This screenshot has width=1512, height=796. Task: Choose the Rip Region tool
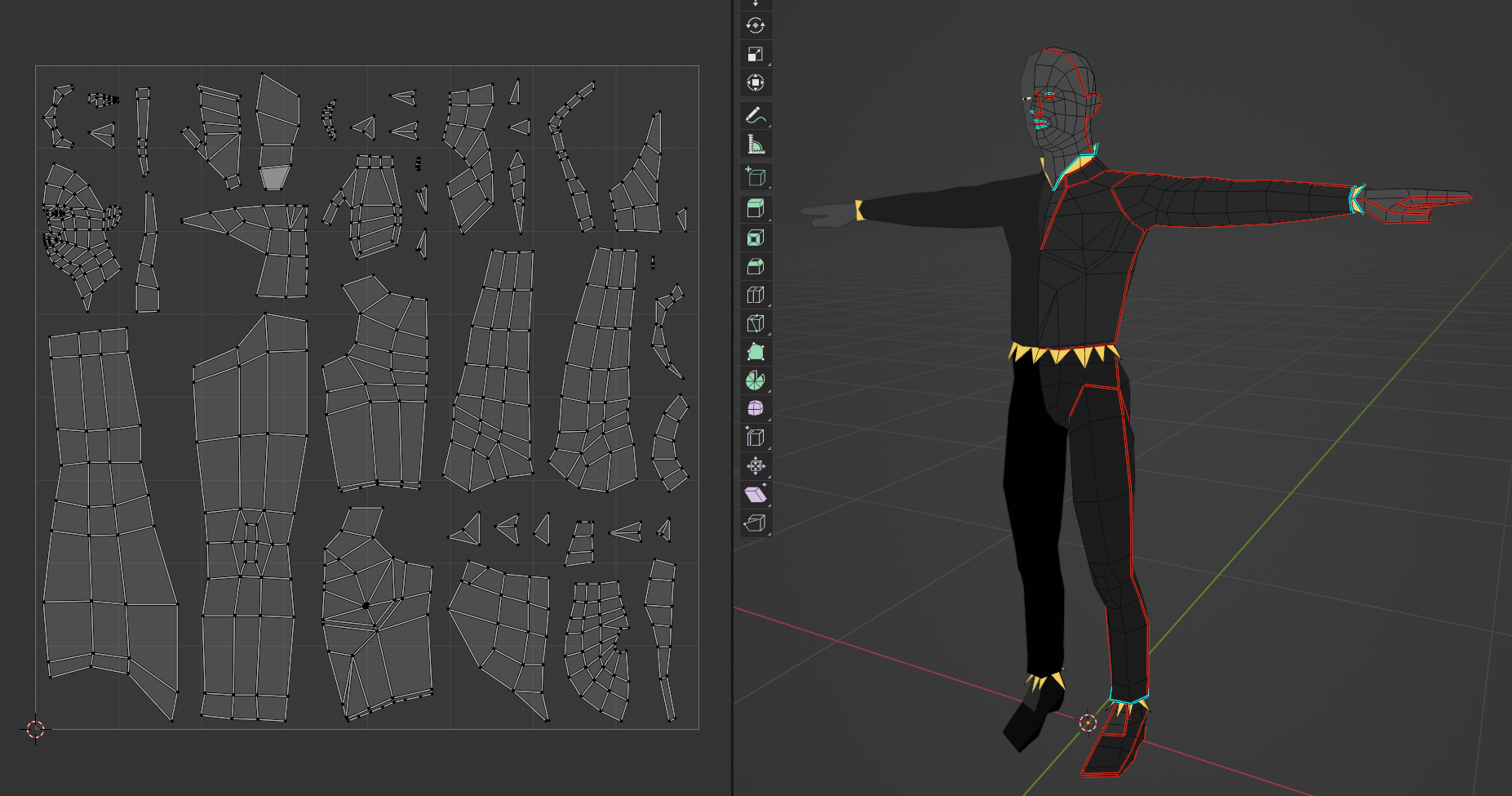click(x=756, y=524)
